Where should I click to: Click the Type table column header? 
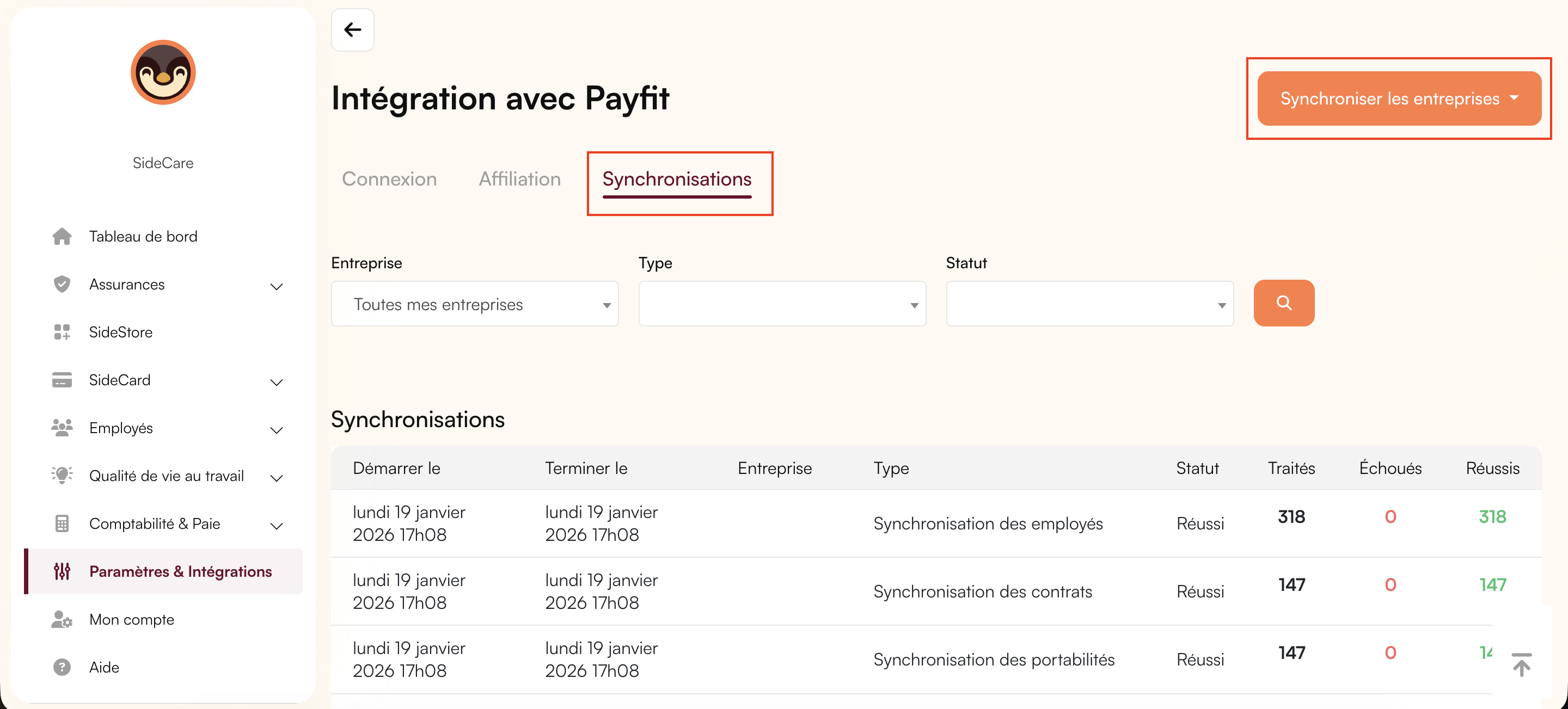click(891, 468)
